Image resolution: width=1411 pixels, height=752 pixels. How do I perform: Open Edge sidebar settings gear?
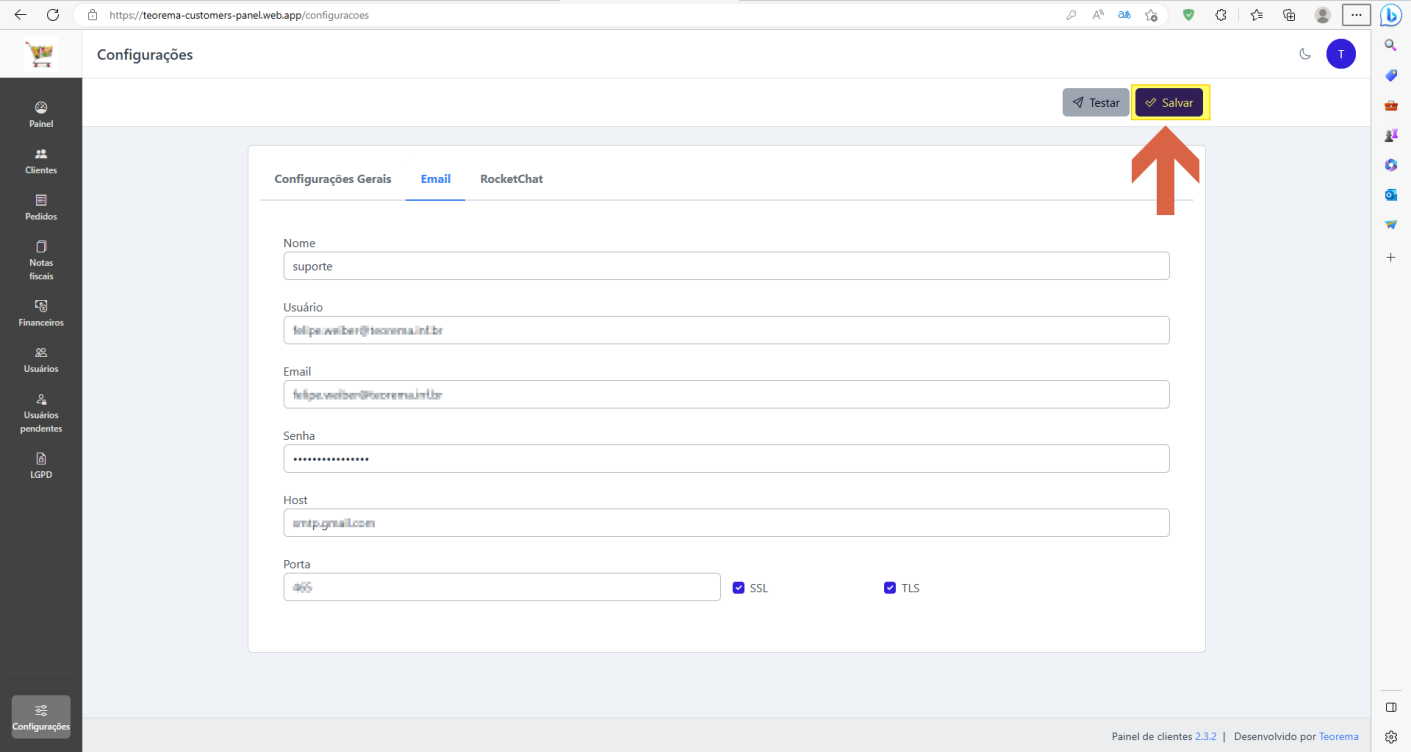[1390, 737]
